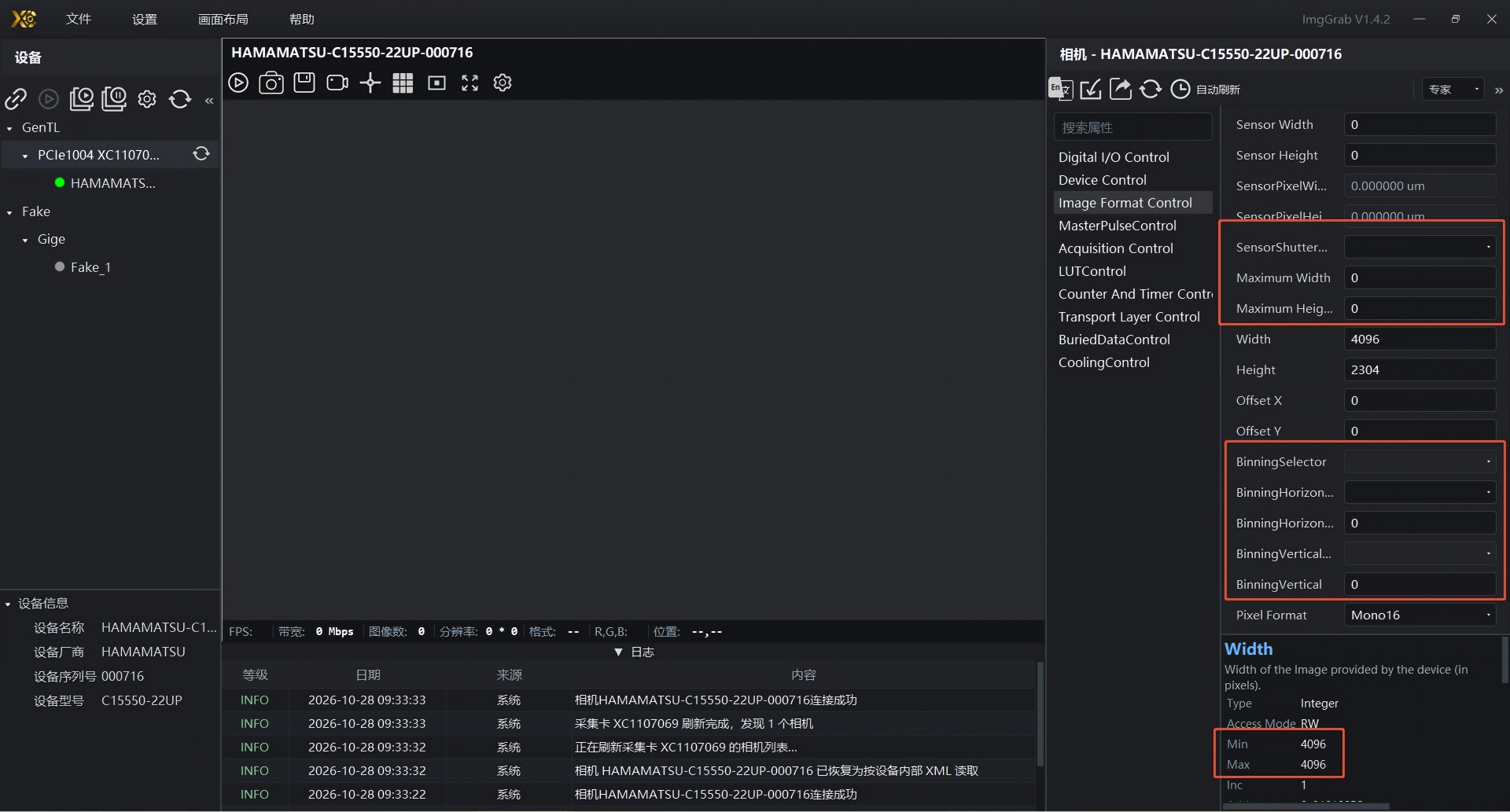The height and width of the screenshot is (812, 1510).
Task: Open the 文件 menu
Action: pos(79,19)
